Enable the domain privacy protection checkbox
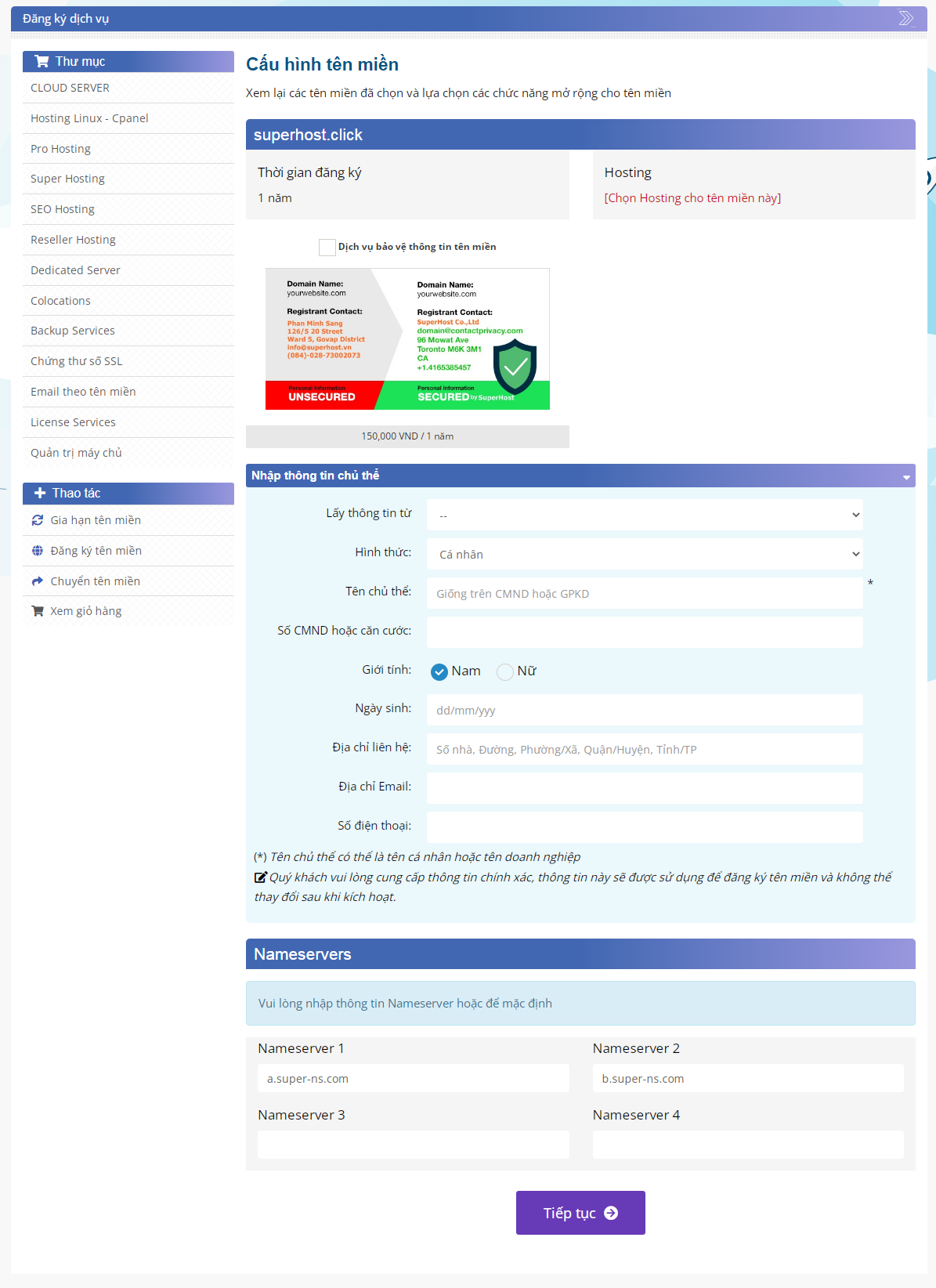The image size is (936, 1288). click(x=327, y=248)
